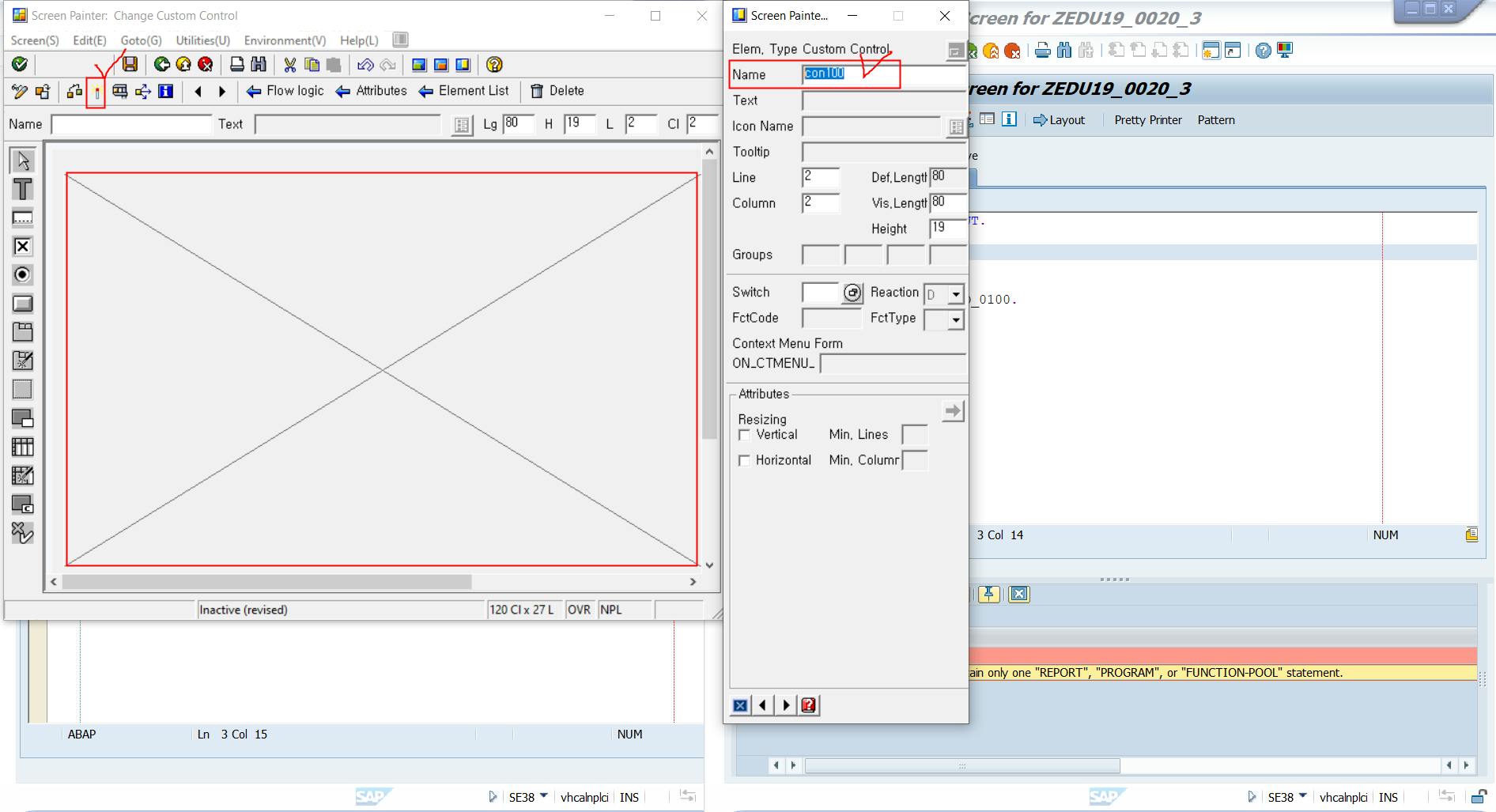The width and height of the screenshot is (1496, 812).
Task: Click the Height field with value 19
Action: pos(947,228)
